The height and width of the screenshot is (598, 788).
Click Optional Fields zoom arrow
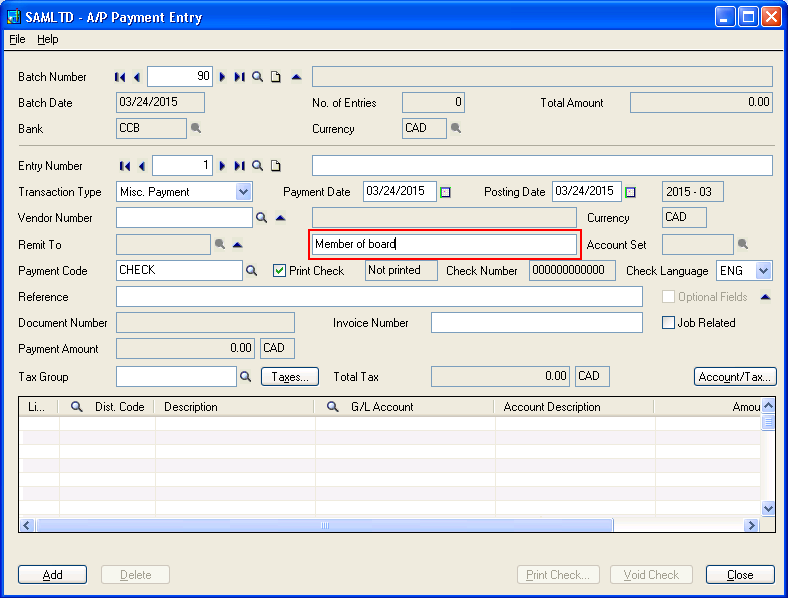765,297
